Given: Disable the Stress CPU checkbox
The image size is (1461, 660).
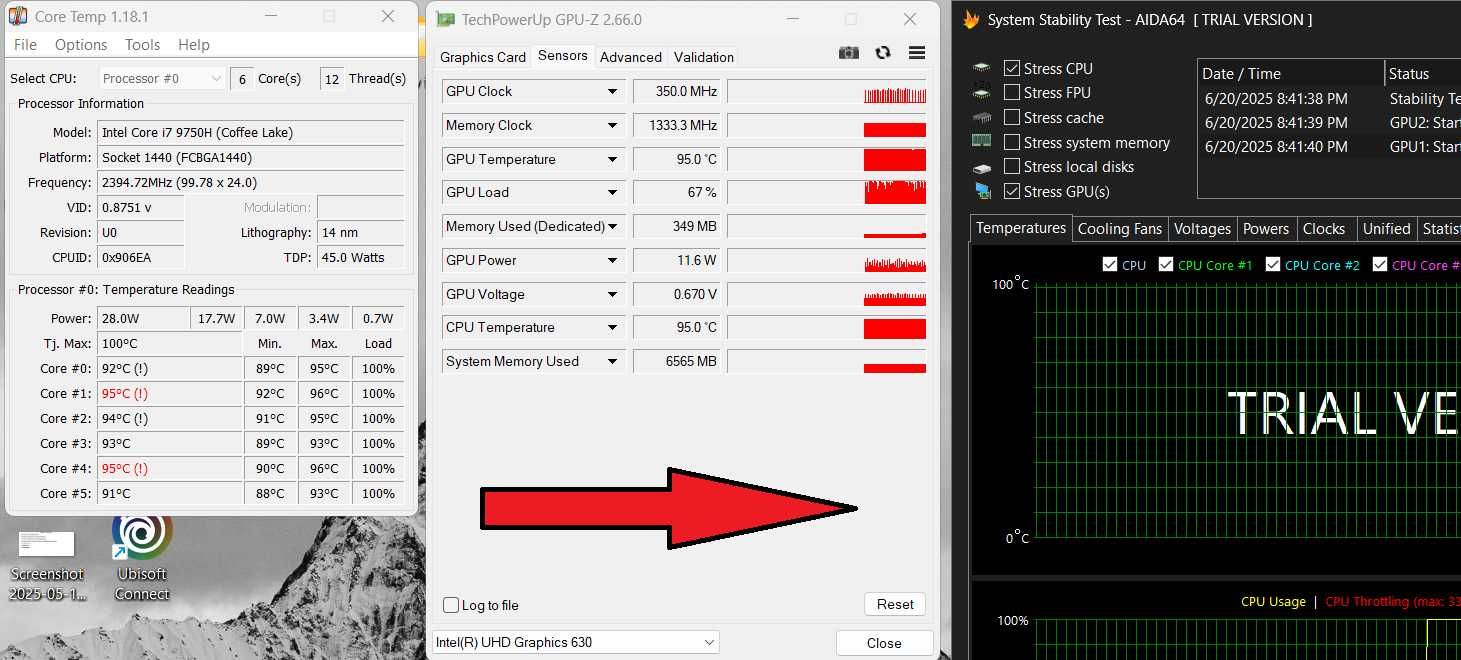Looking at the screenshot, I should [1012, 68].
